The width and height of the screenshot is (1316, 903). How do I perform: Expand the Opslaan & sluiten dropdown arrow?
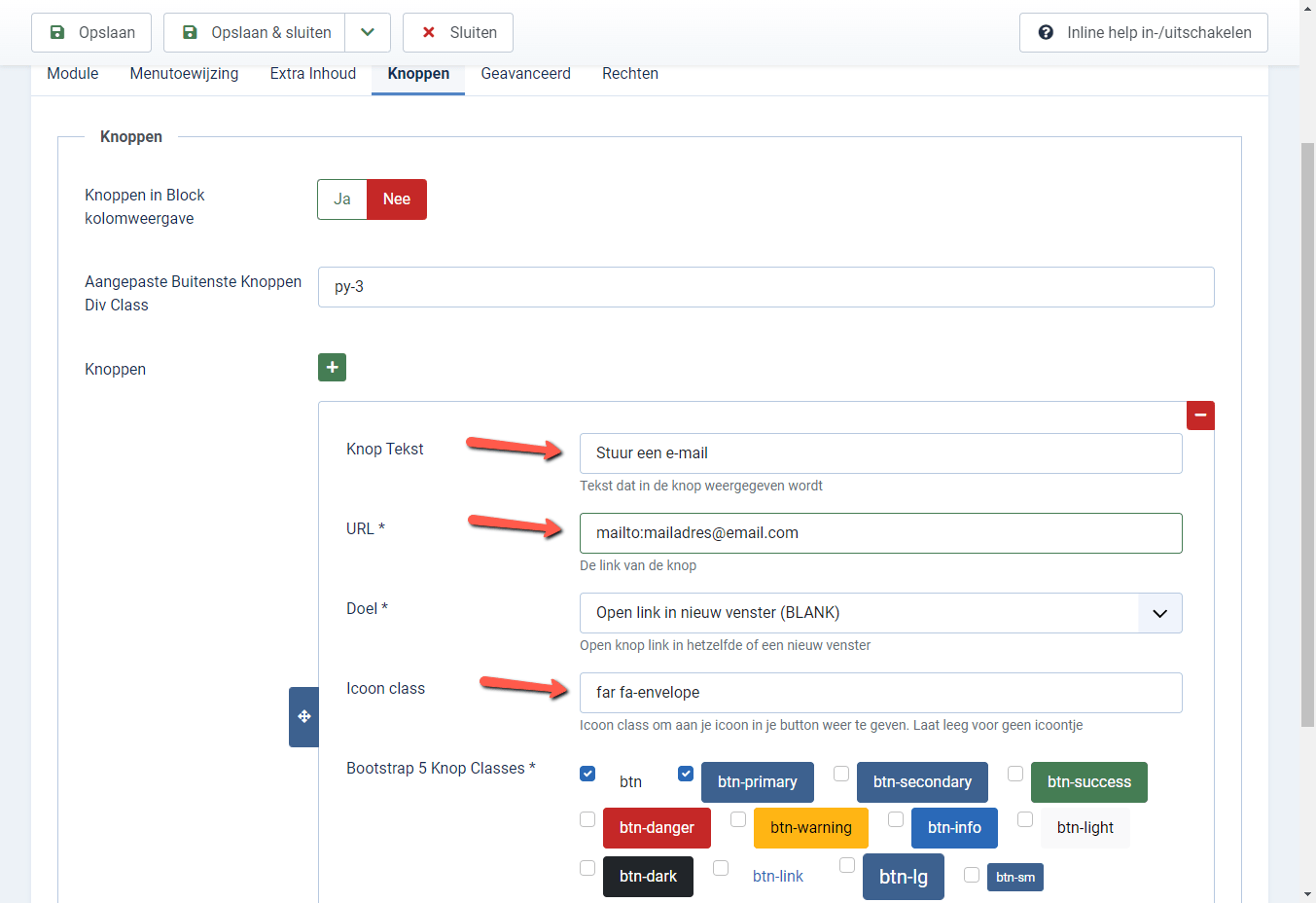click(x=368, y=32)
